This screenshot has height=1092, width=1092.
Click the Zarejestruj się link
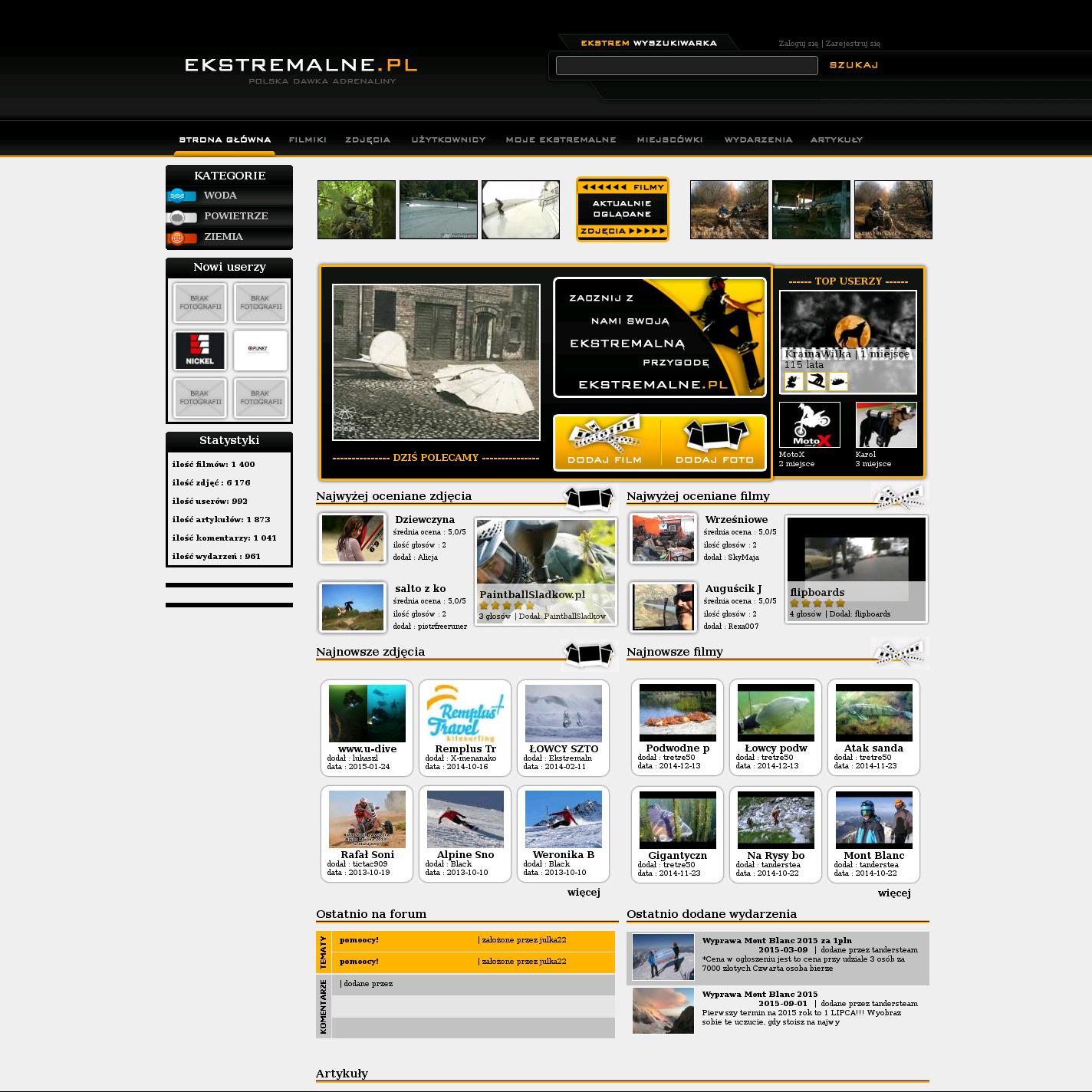pos(853,44)
